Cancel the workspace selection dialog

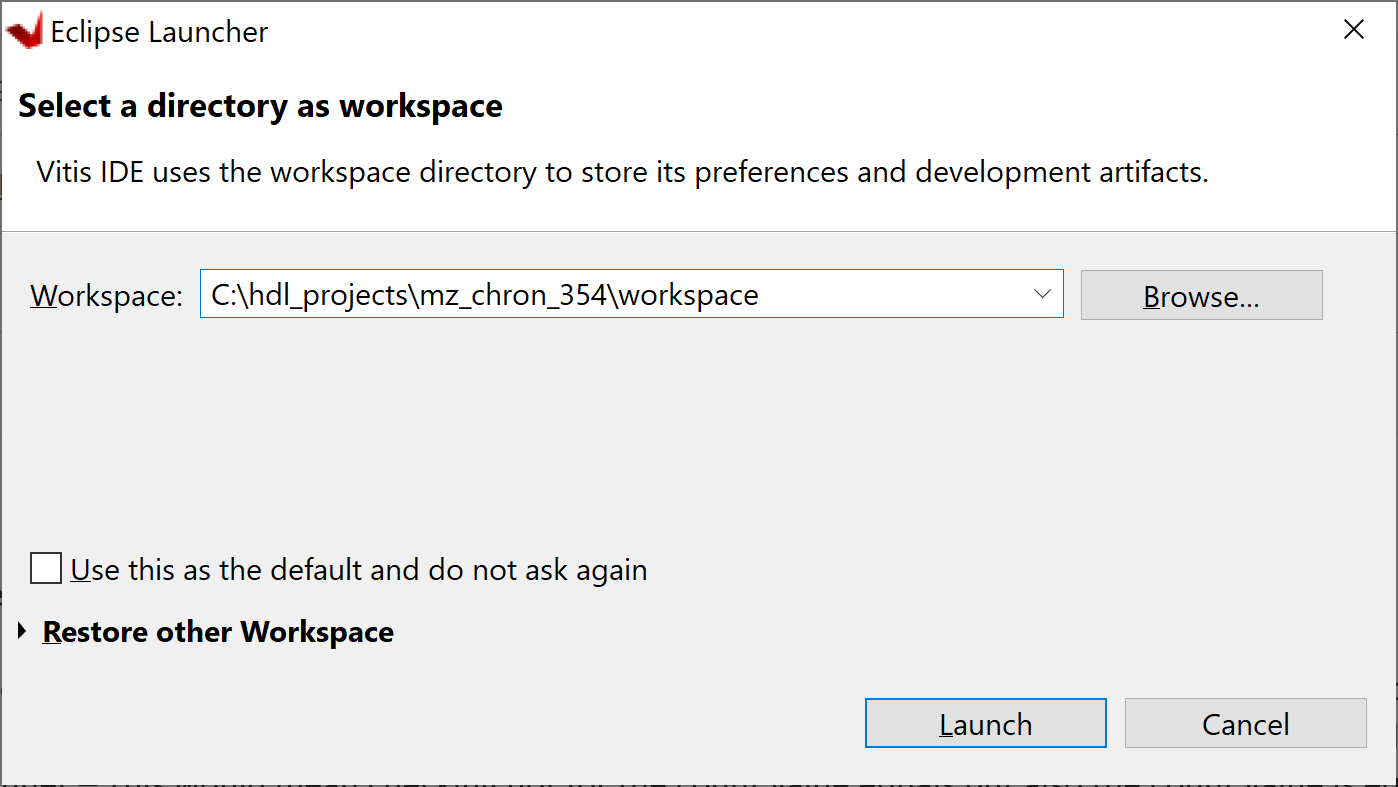pyautogui.click(x=1245, y=723)
